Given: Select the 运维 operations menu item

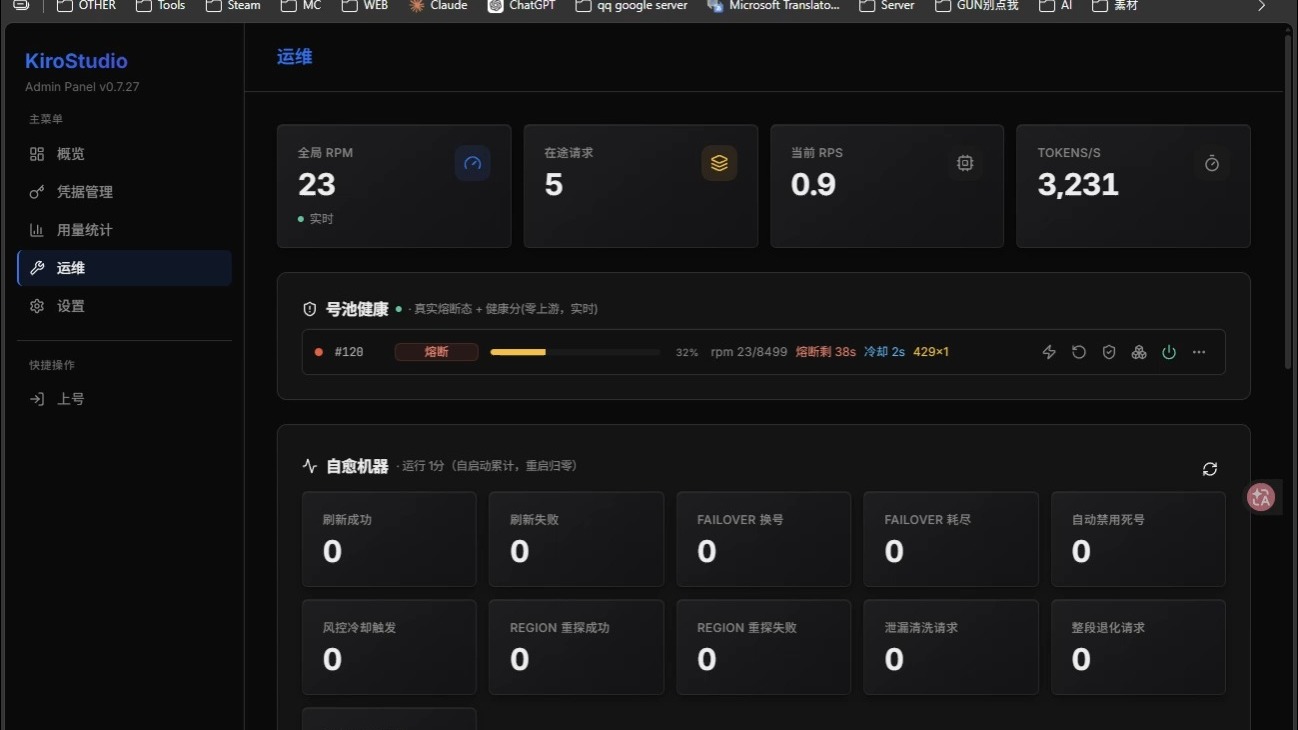Looking at the screenshot, I should pos(124,268).
